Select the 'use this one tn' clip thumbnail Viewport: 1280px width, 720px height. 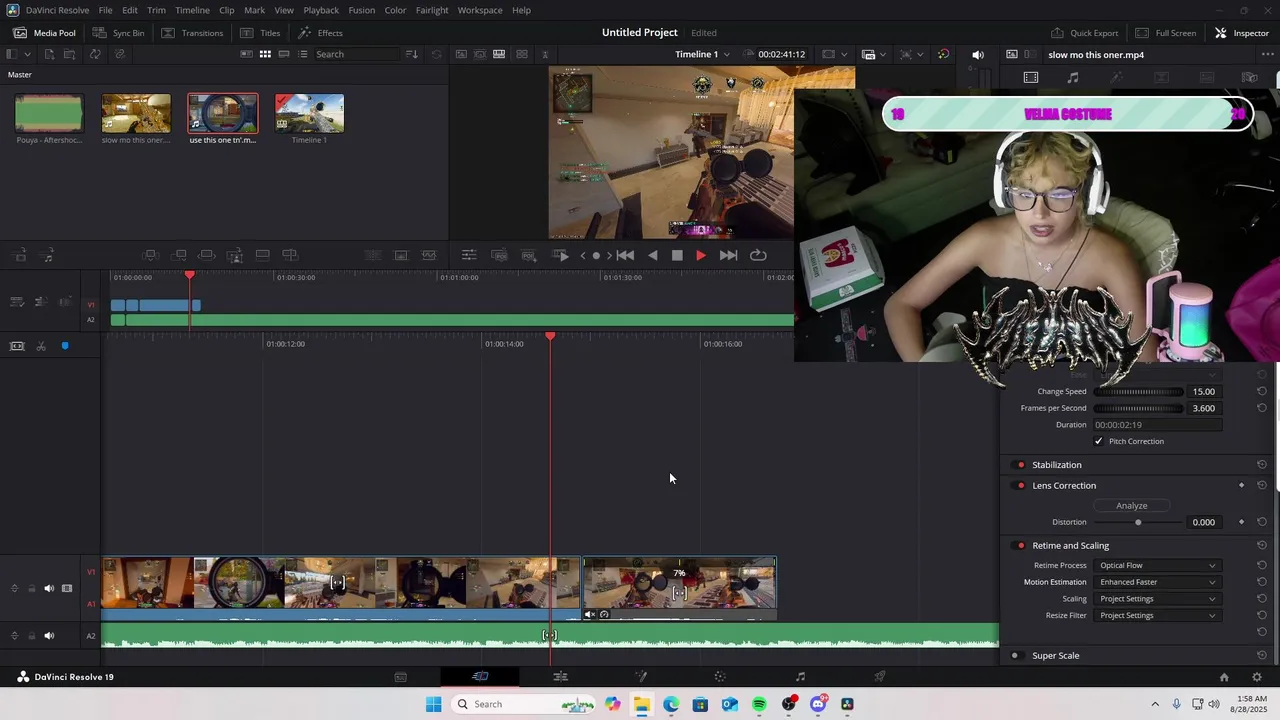(x=223, y=114)
